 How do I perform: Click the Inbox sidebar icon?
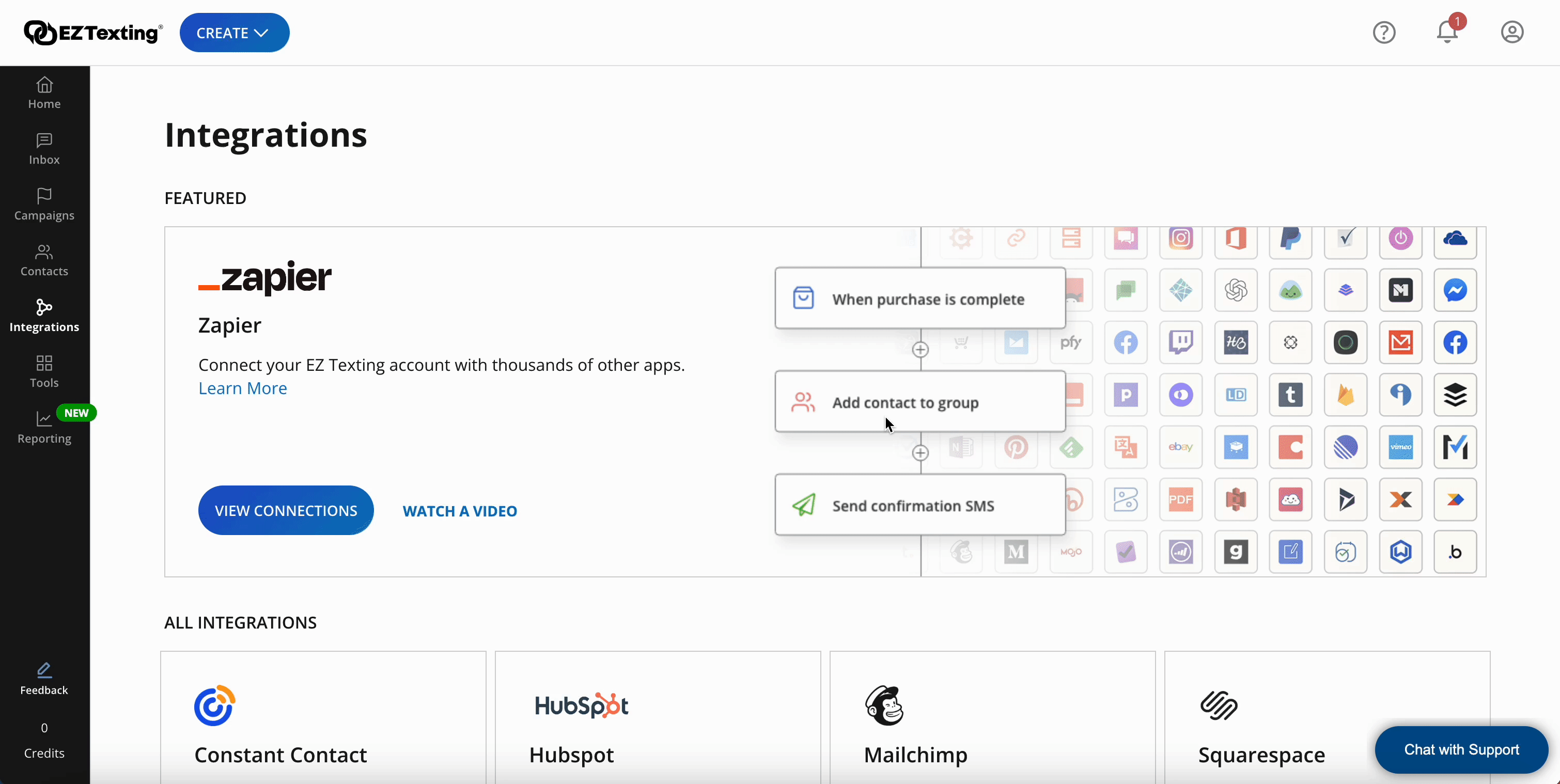click(x=44, y=147)
